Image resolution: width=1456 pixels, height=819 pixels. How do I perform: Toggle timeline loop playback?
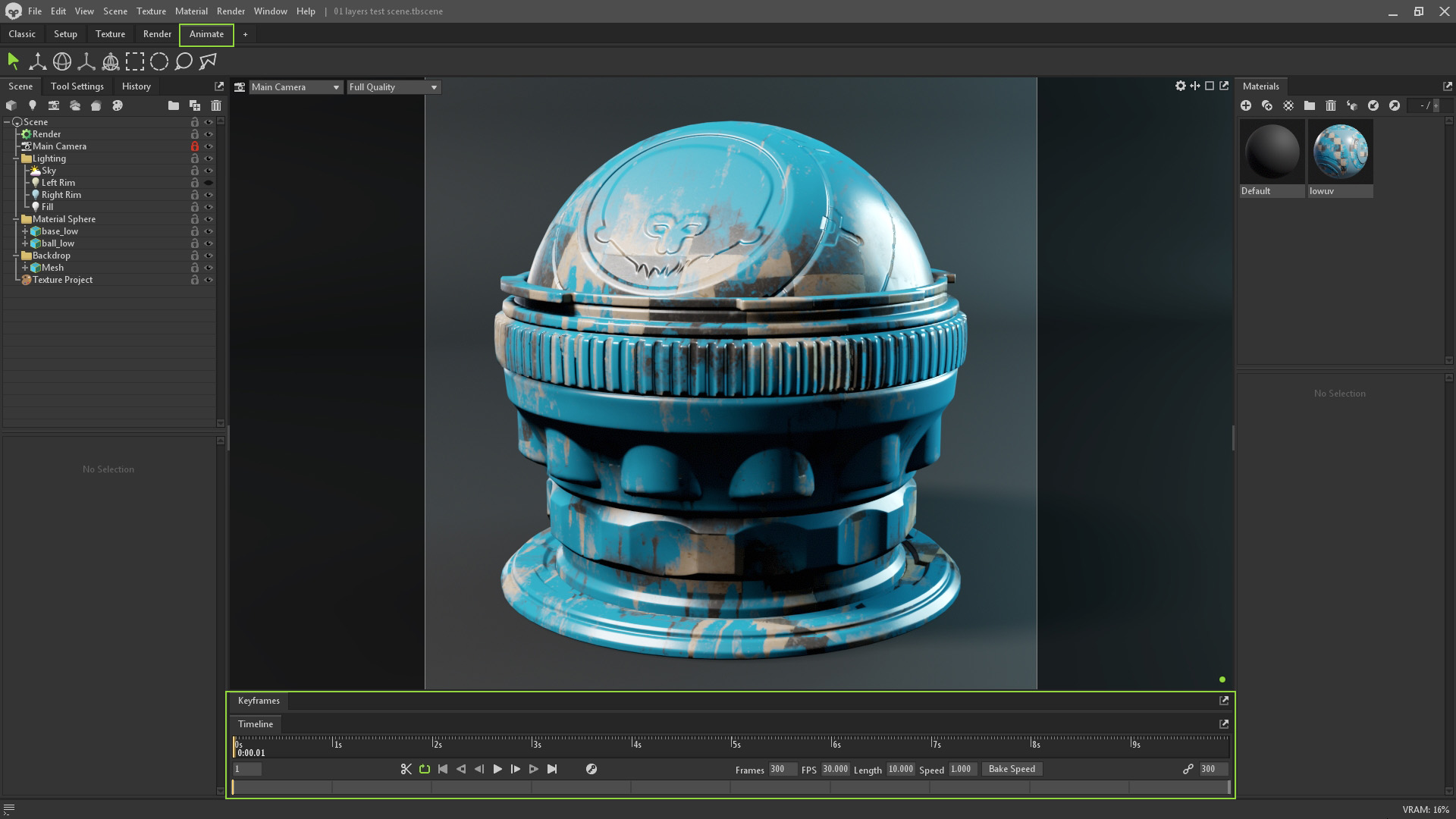pyautogui.click(x=424, y=768)
